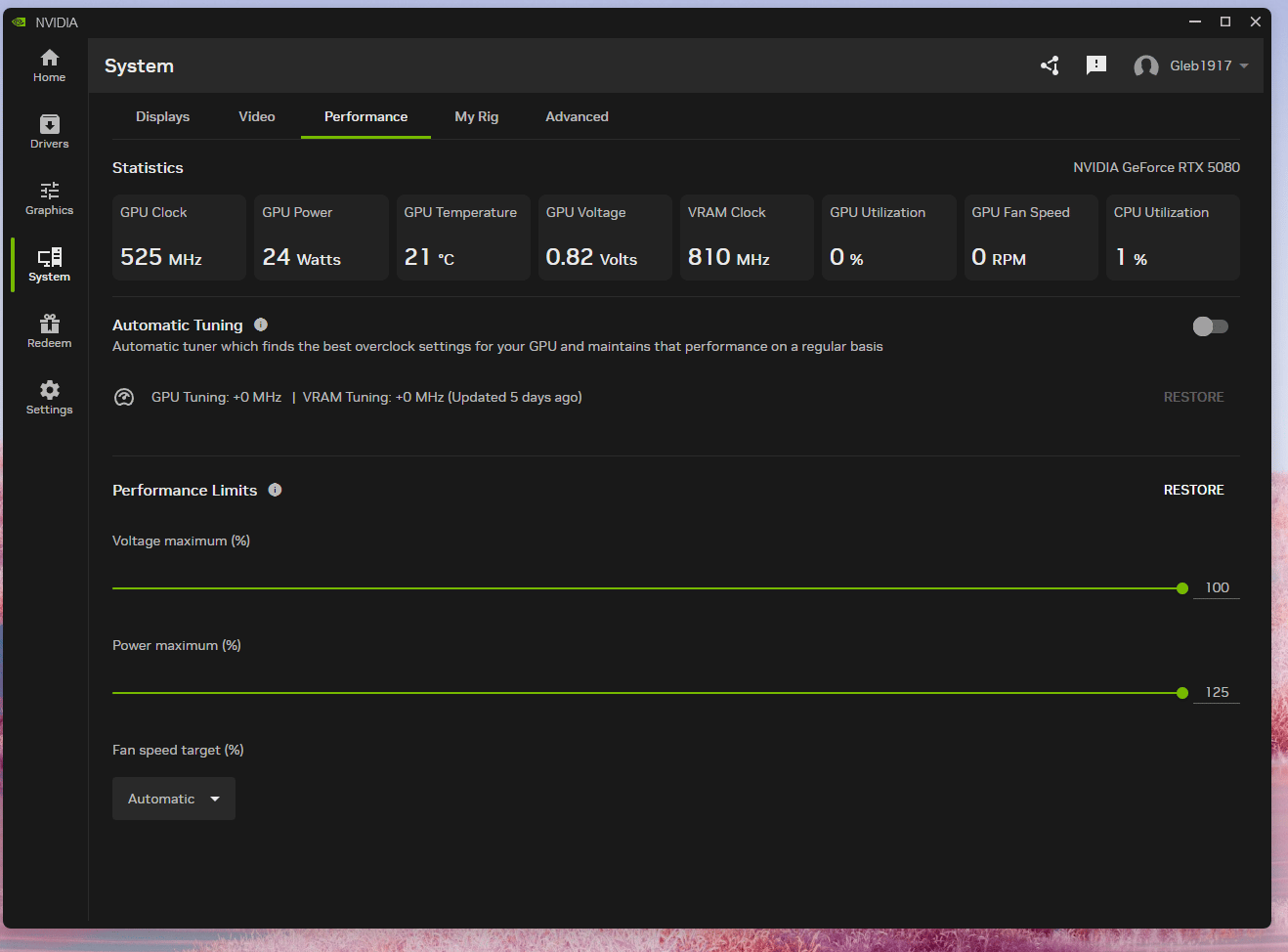
Task: Minimize the NVIDIA window
Action: [1194, 22]
